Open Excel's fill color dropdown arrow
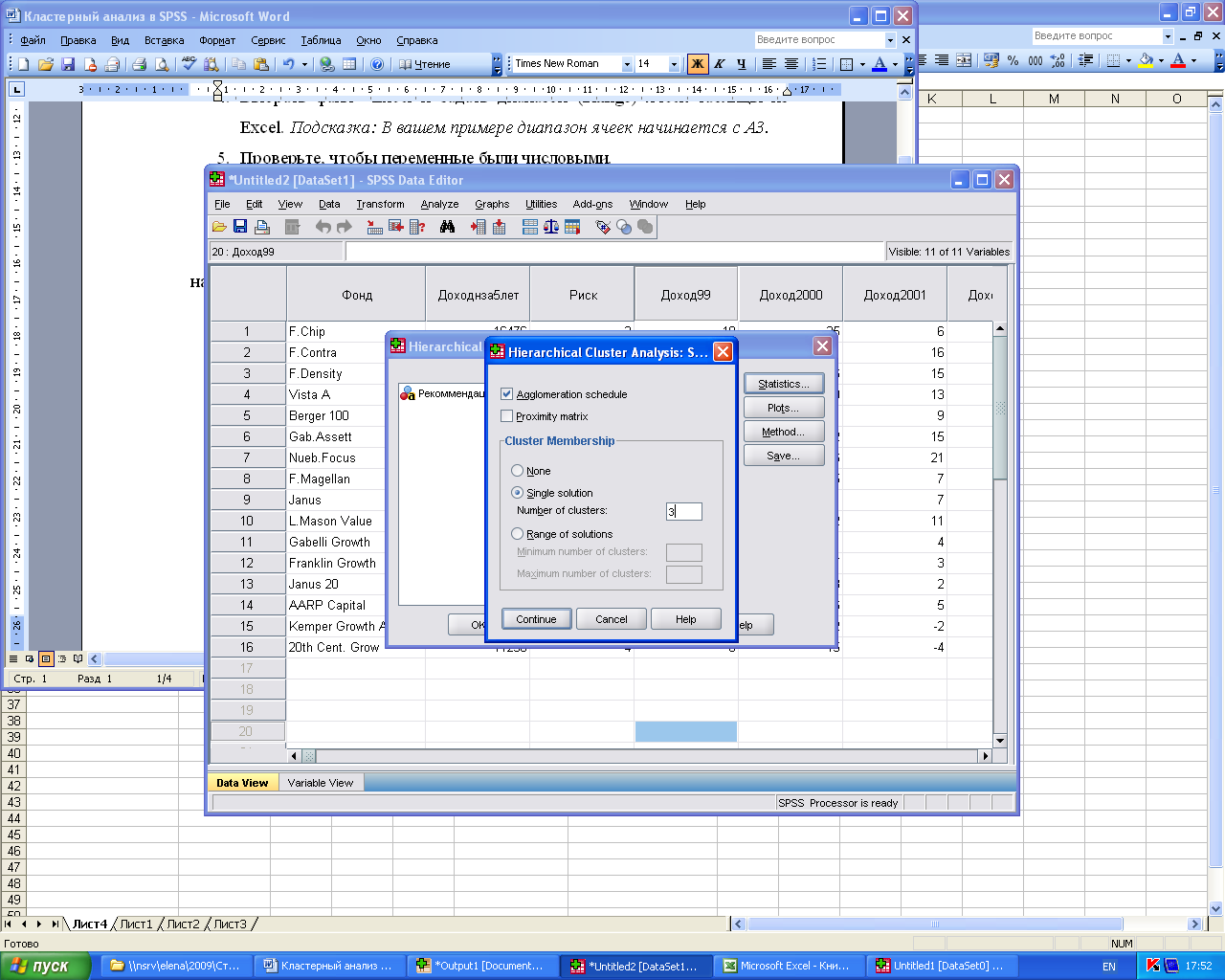Screen dimensions: 1225x980 [1161, 60]
